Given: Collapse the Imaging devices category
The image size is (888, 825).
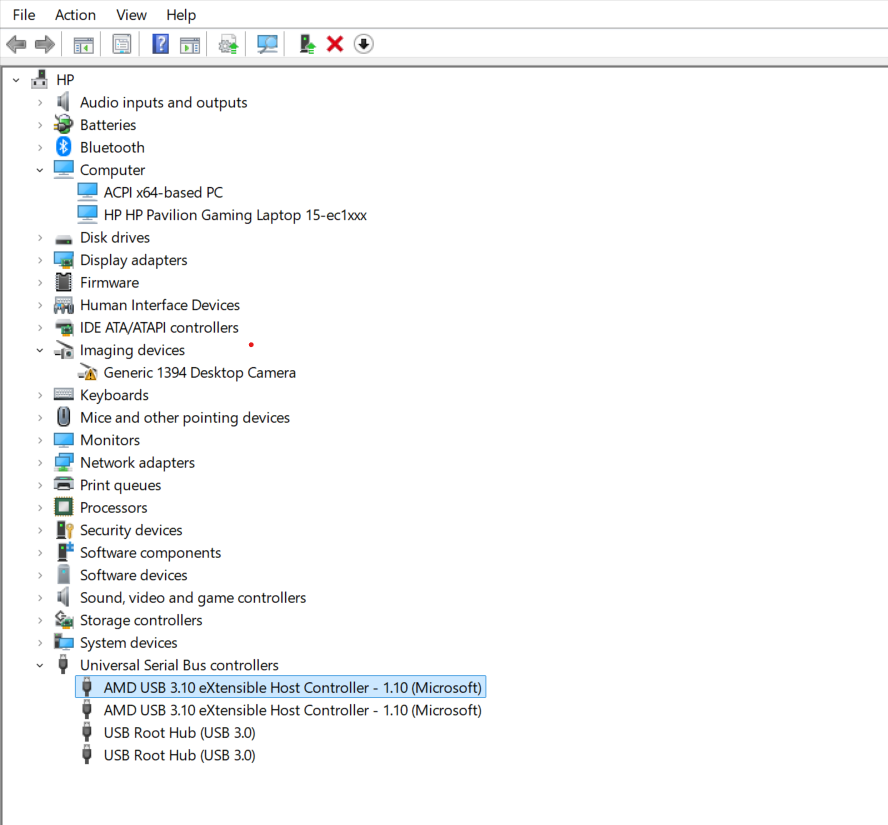Looking at the screenshot, I should click(x=40, y=349).
